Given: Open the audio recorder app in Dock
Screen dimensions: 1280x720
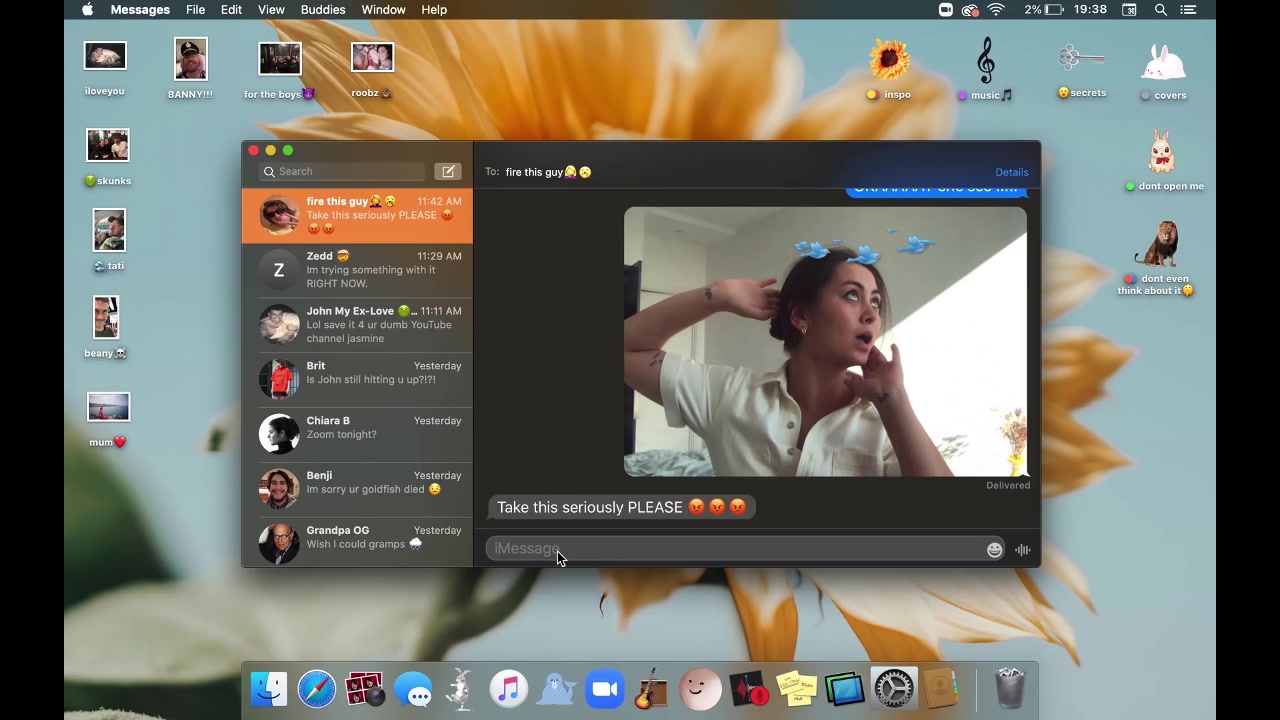Looking at the screenshot, I should pos(748,689).
